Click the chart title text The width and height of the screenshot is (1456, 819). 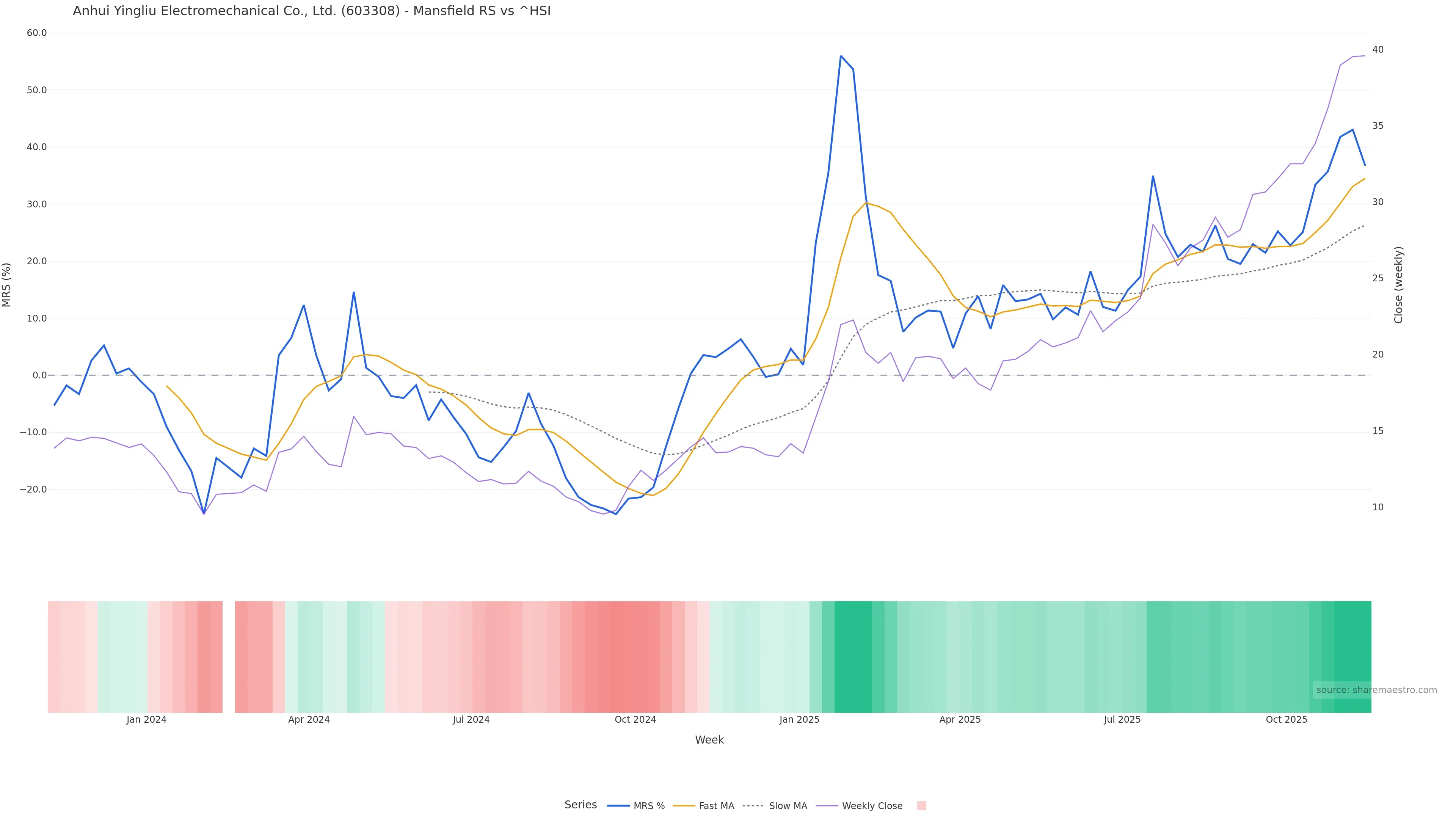[x=311, y=11]
